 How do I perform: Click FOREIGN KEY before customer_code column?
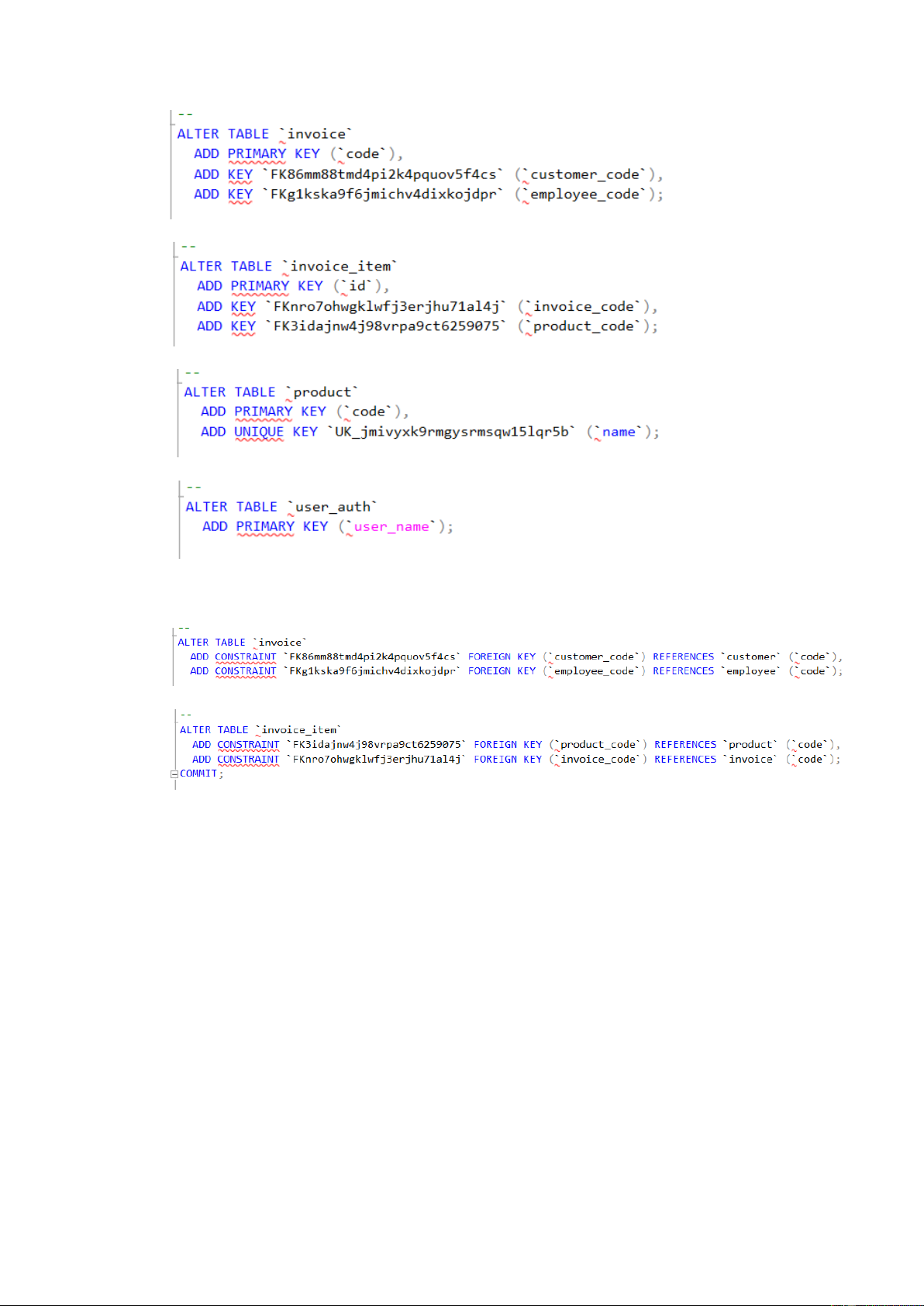[502, 656]
